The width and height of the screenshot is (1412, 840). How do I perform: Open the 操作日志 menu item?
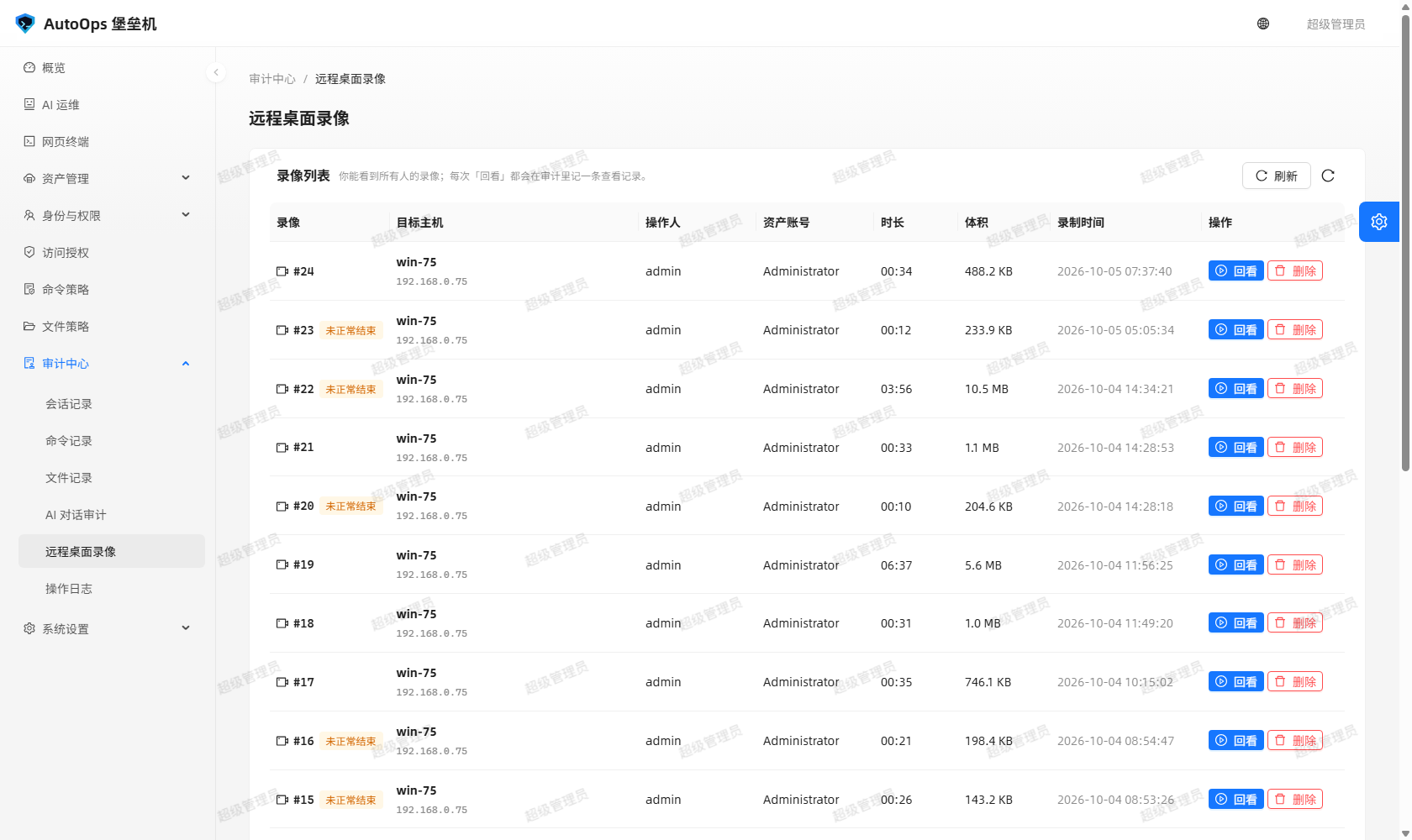click(112, 589)
